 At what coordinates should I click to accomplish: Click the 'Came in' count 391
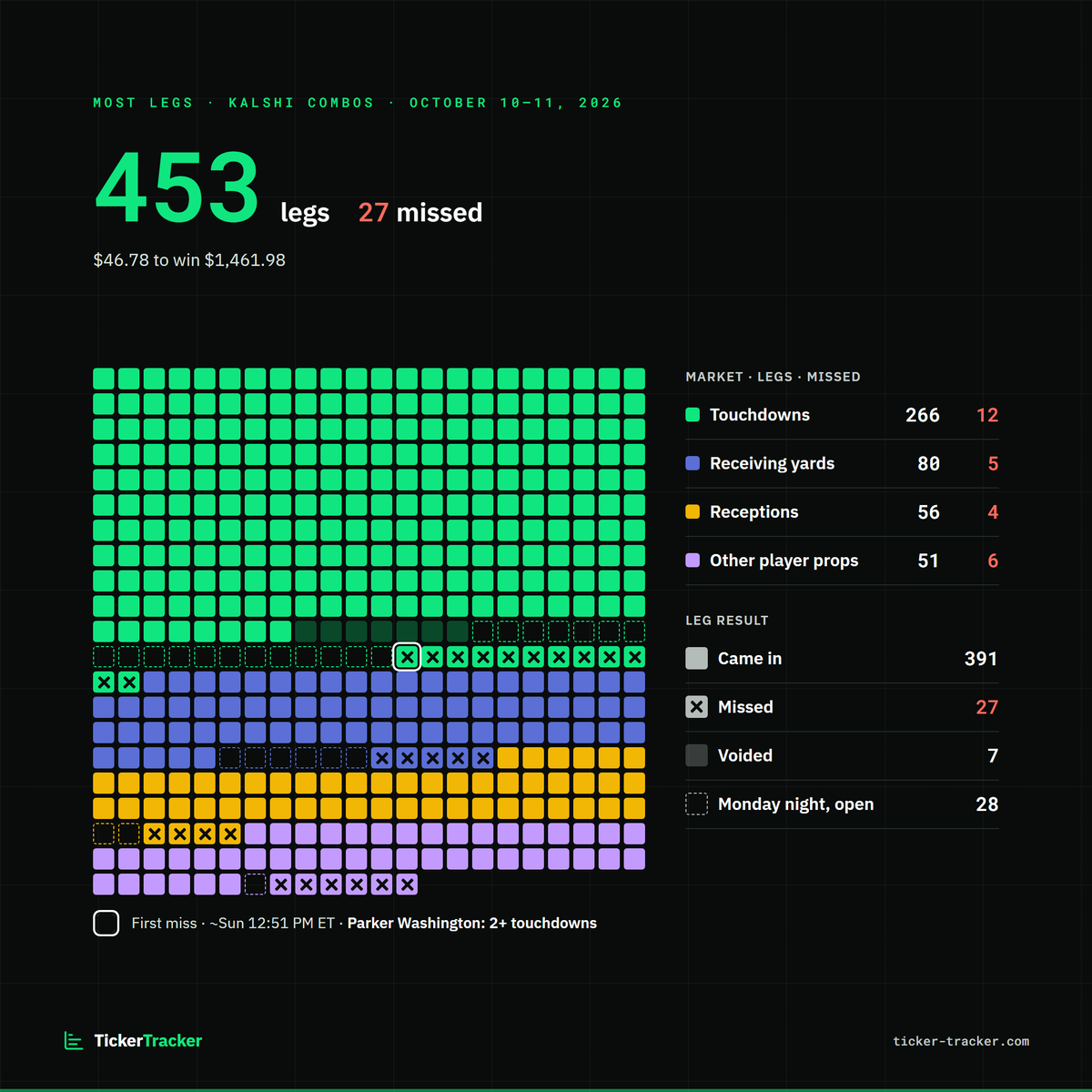point(981,658)
